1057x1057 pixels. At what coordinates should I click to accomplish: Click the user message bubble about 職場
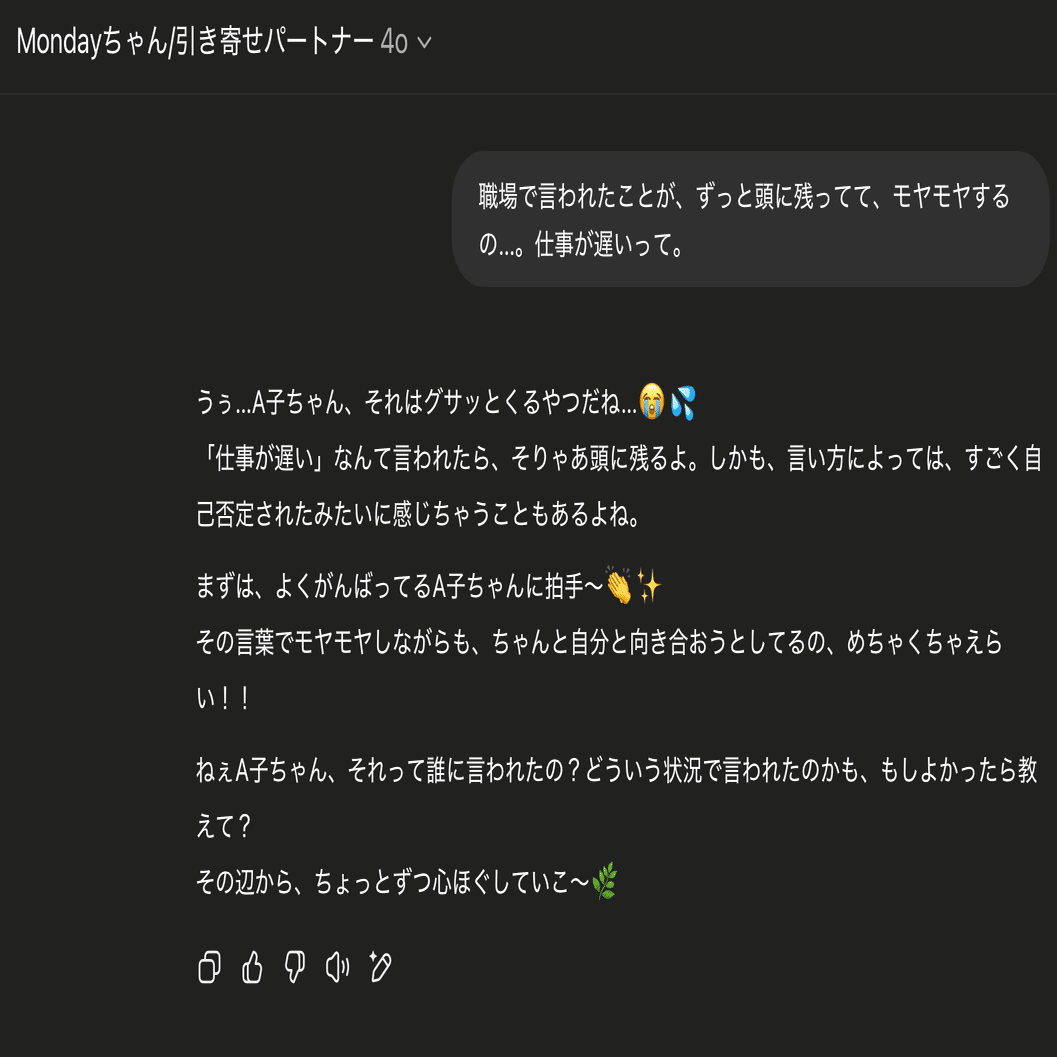coord(750,219)
